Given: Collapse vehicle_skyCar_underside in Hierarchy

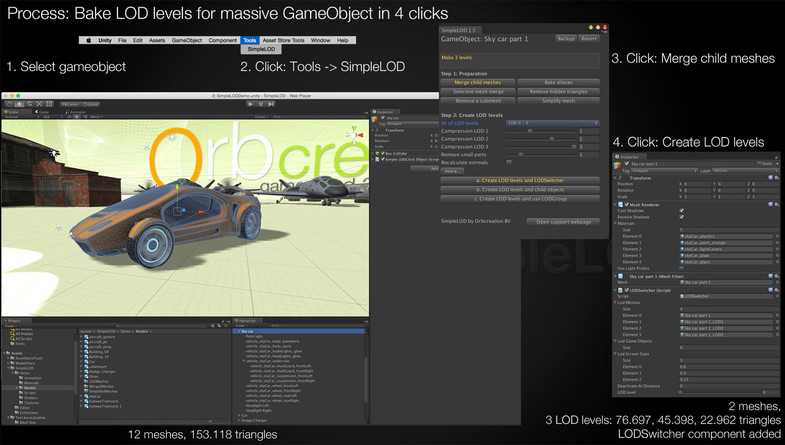Looking at the screenshot, I should coord(243,361).
